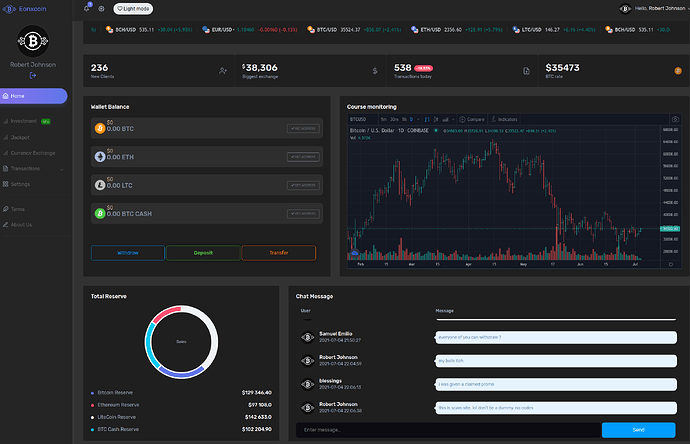Screen dimensions: 690x444
Task: Open the Hello, Robert Johnson user dropdown
Action: [x=654, y=8]
